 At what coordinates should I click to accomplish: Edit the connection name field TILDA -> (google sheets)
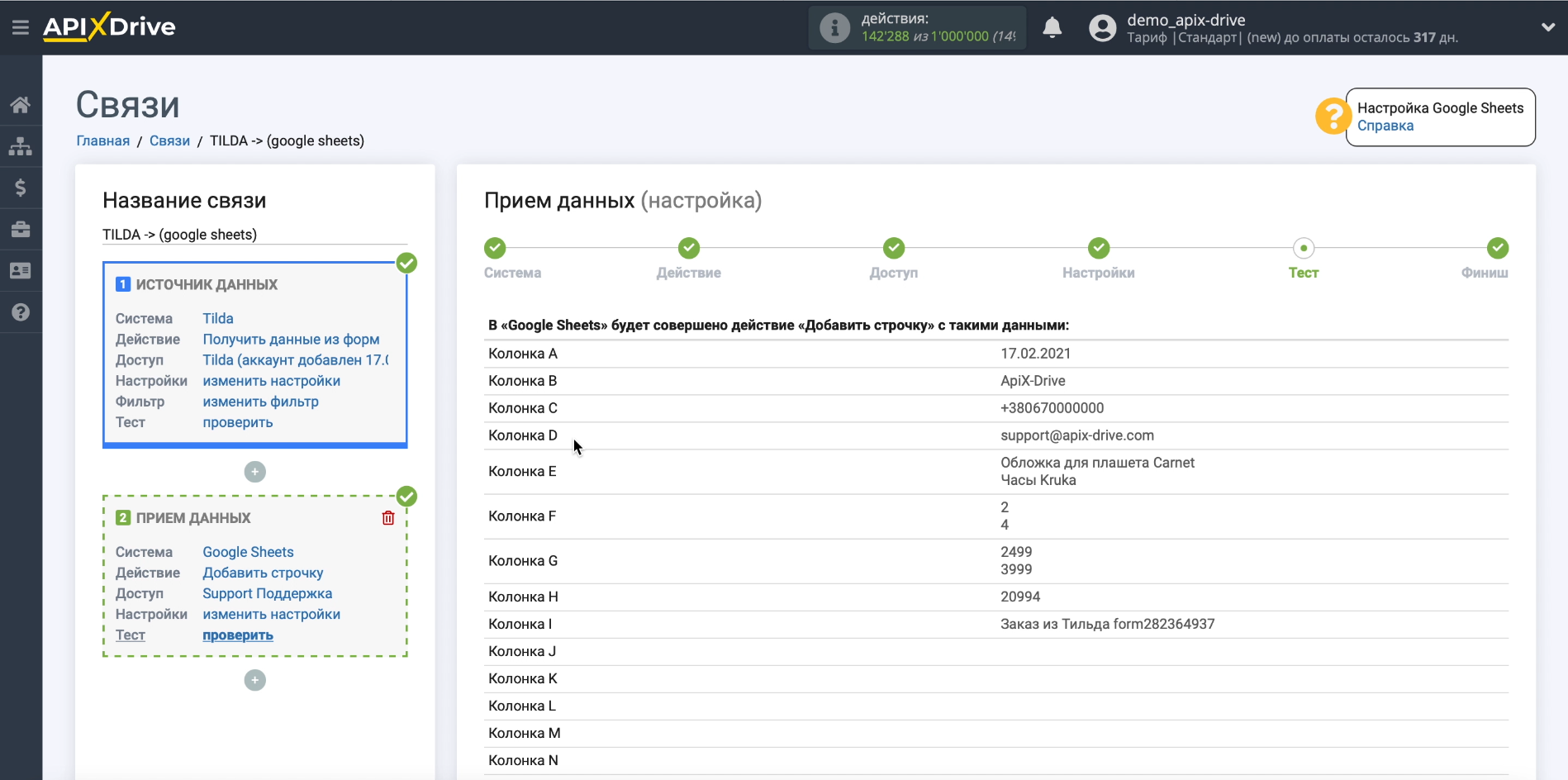(x=254, y=235)
